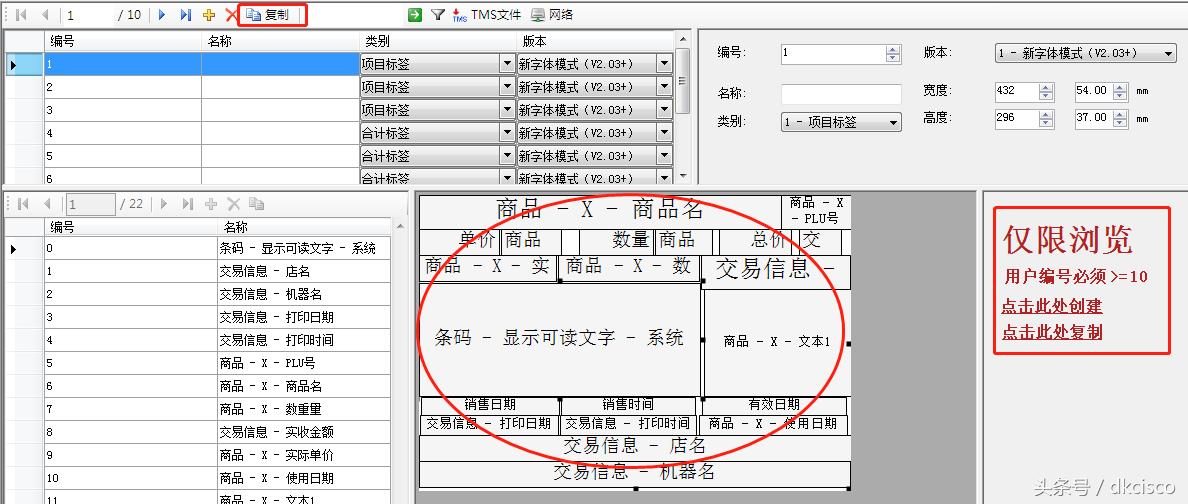Viewport: 1188px width, 504px height.
Task: Click the 复制 copy button in top toolbar
Action: click(x=268, y=14)
